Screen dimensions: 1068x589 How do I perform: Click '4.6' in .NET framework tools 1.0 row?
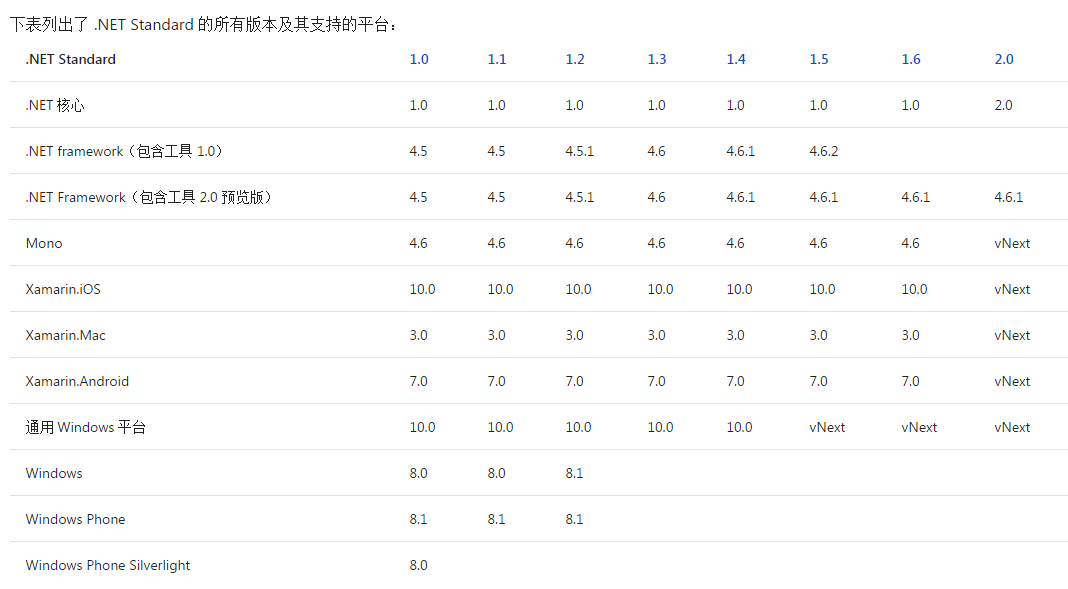[656, 151]
